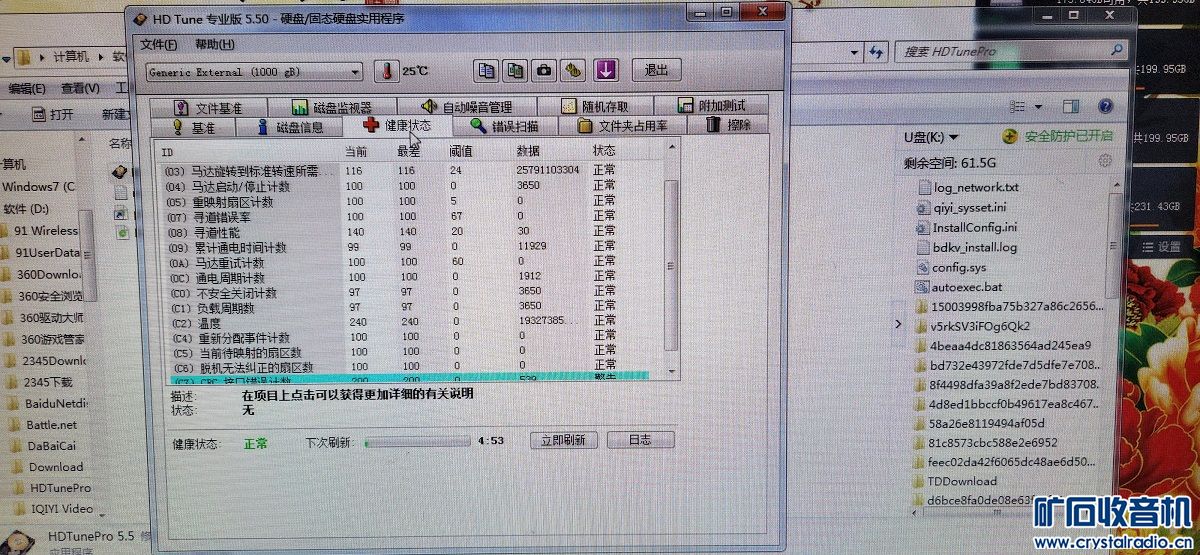Select the IQIYI Video folder in tree
The height and width of the screenshot is (555, 1200).
pos(52,508)
